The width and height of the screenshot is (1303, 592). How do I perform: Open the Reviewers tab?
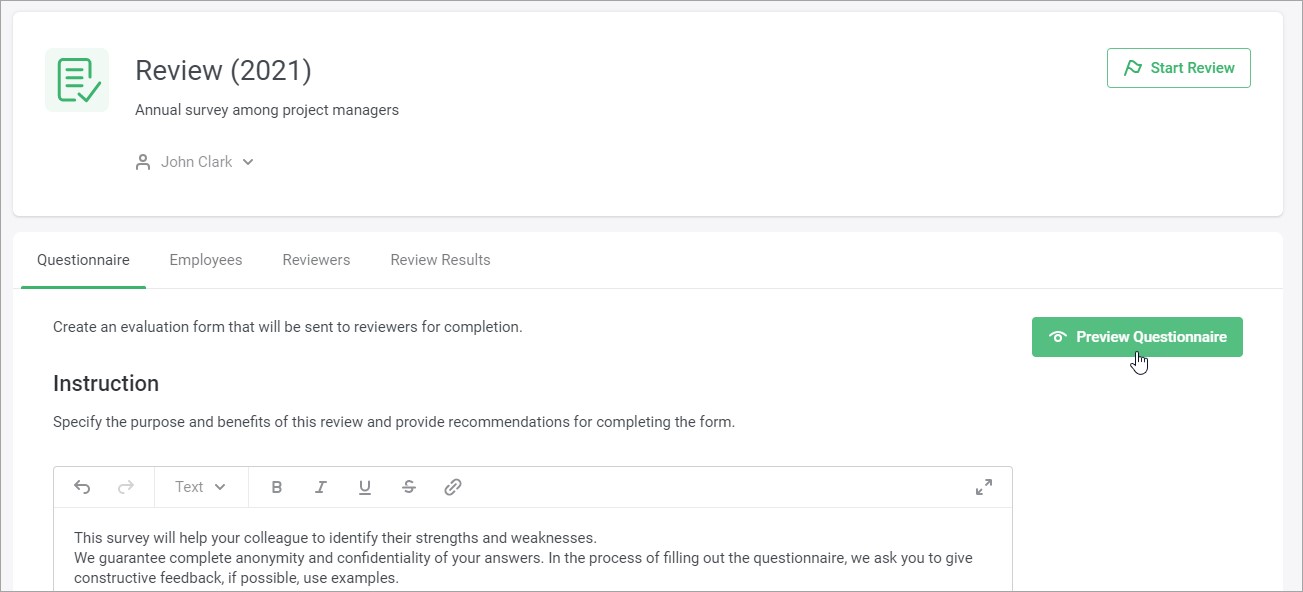pos(316,260)
